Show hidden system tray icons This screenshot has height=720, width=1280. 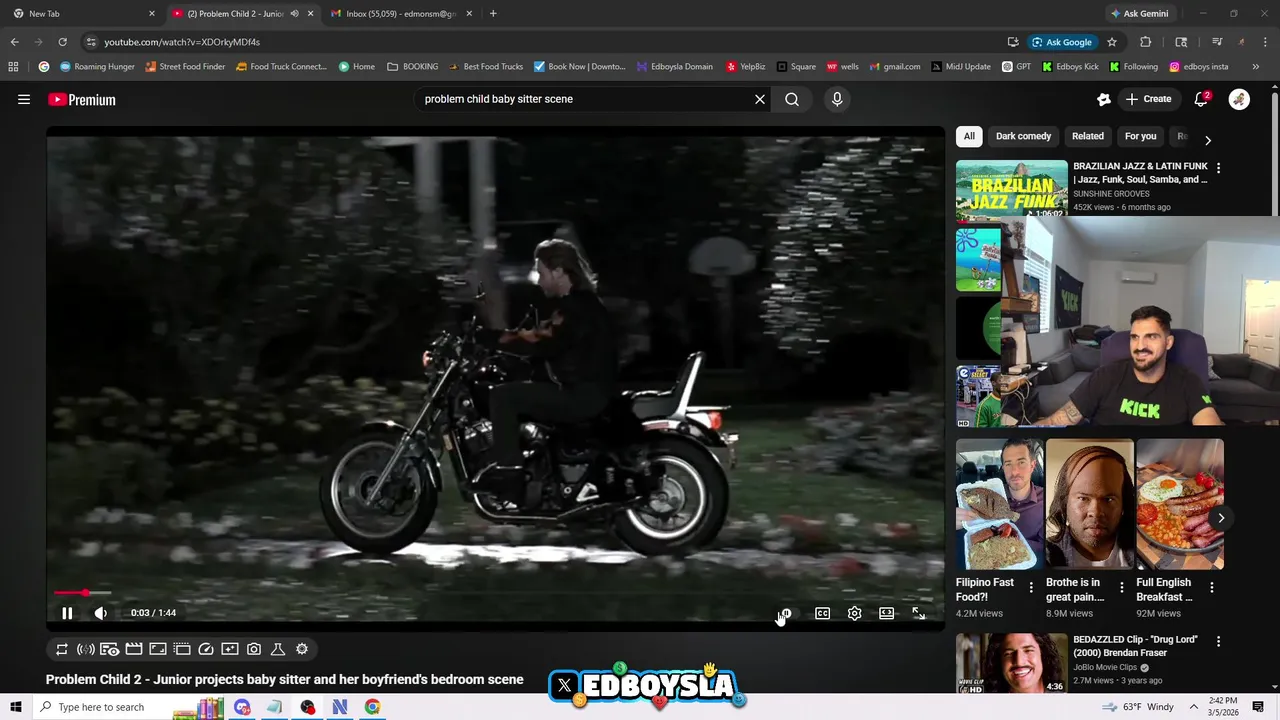coord(1193,707)
